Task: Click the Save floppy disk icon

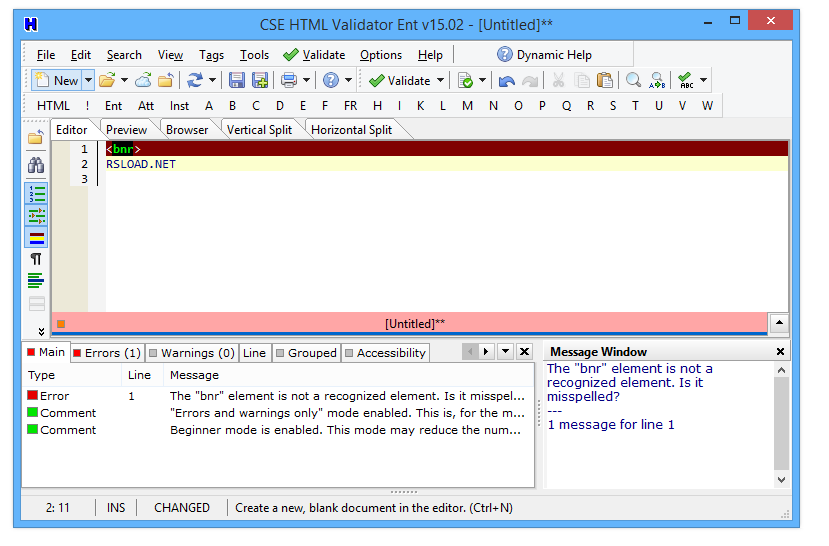Action: click(236, 81)
